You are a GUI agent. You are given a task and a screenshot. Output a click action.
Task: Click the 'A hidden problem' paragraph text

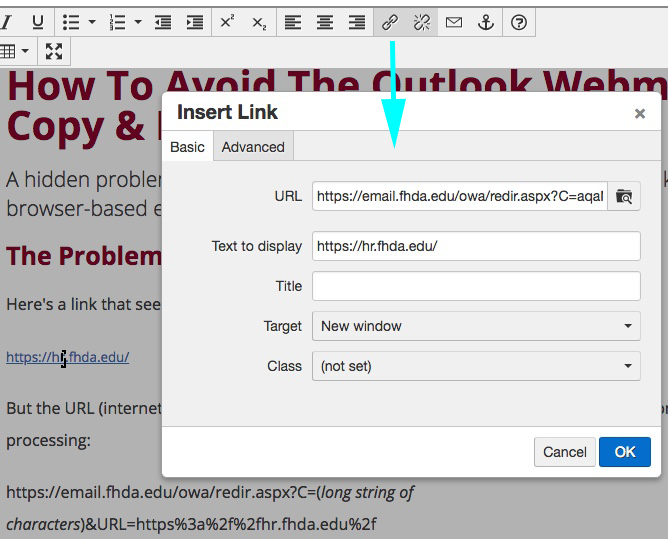pos(84,179)
